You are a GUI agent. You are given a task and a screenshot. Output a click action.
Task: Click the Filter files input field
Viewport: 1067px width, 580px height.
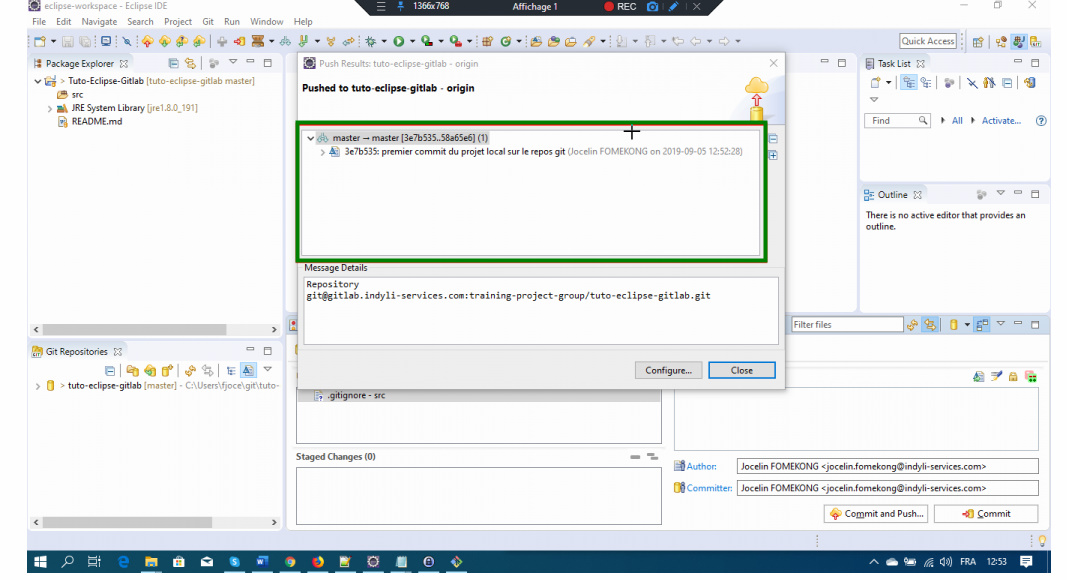coord(847,325)
